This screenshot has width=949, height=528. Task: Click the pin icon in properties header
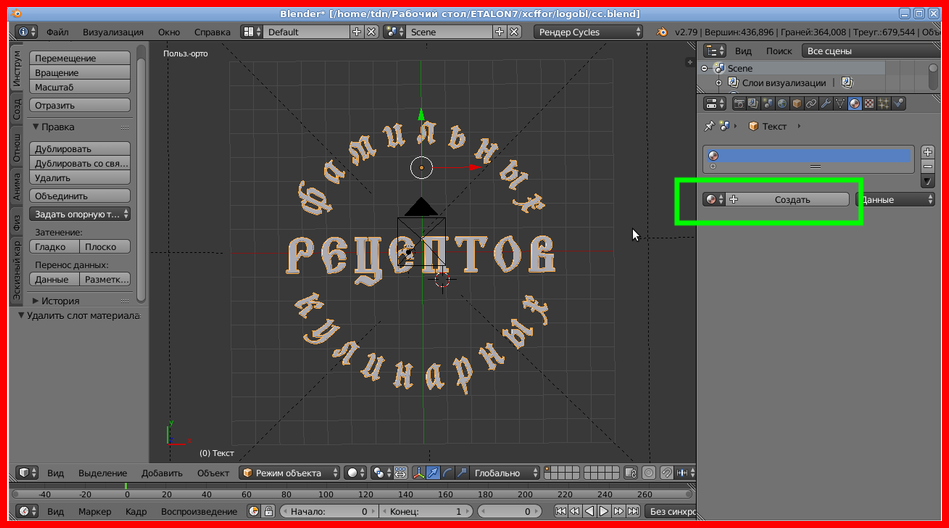point(710,127)
